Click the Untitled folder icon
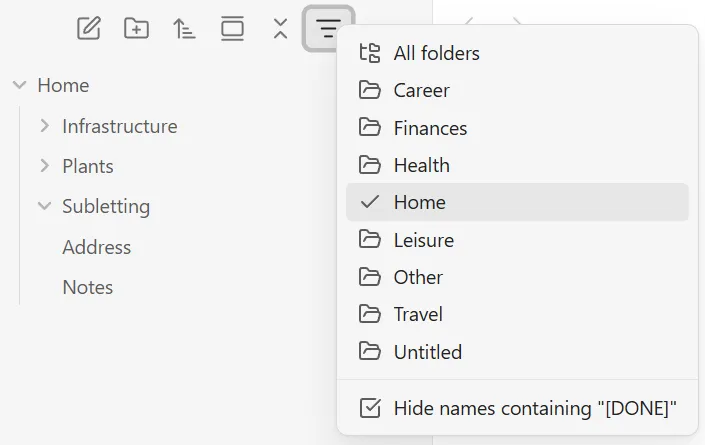Image resolution: width=705 pixels, height=445 pixels. point(370,352)
